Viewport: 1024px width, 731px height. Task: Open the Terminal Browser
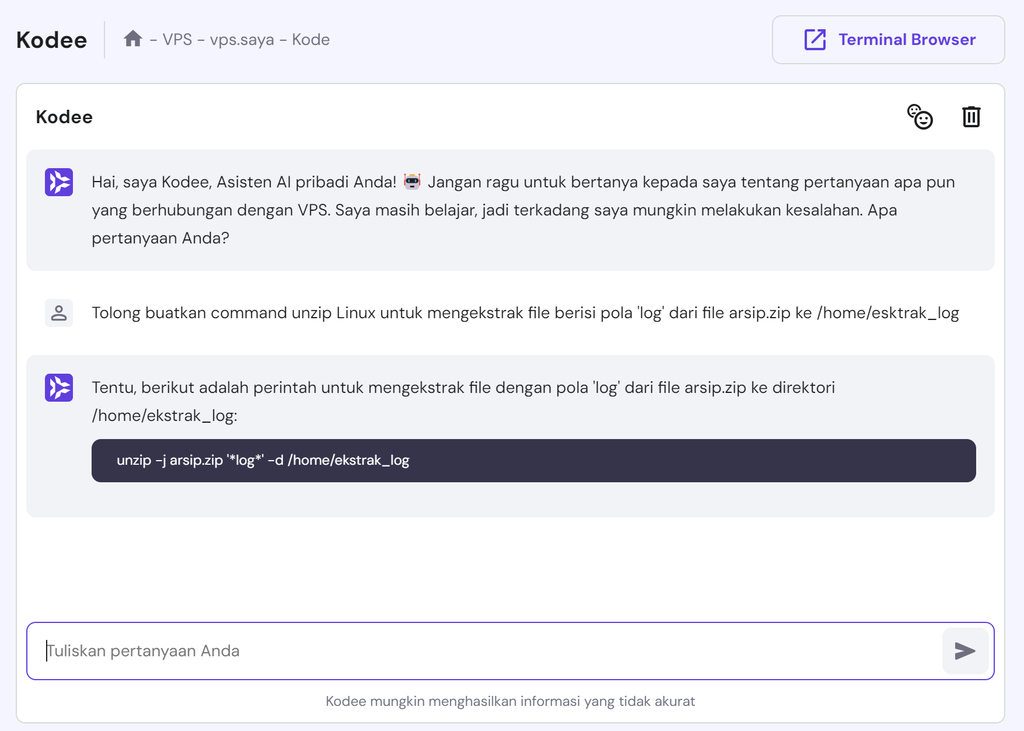coord(888,39)
